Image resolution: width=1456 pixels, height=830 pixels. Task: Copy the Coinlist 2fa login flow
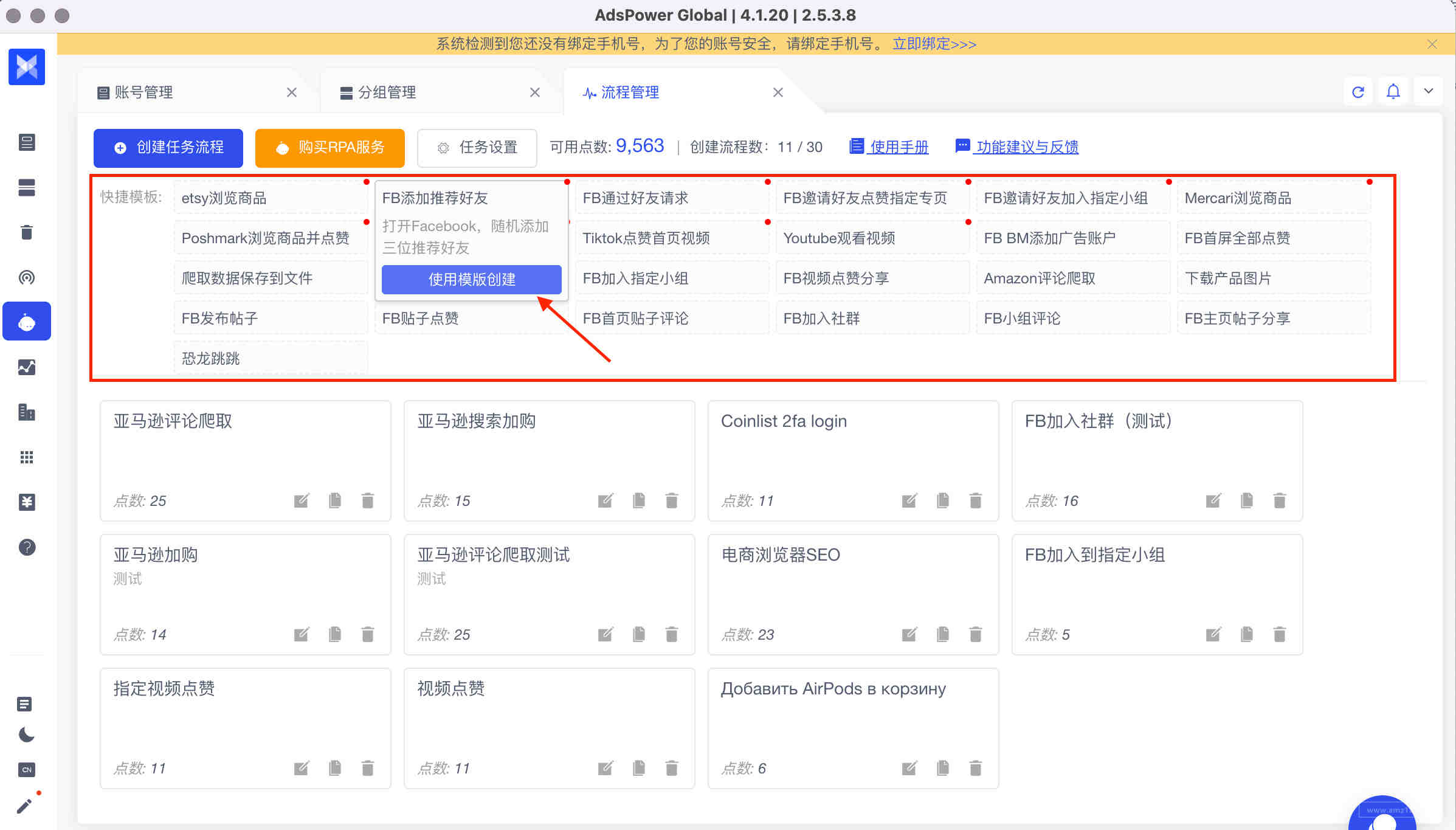click(943, 500)
